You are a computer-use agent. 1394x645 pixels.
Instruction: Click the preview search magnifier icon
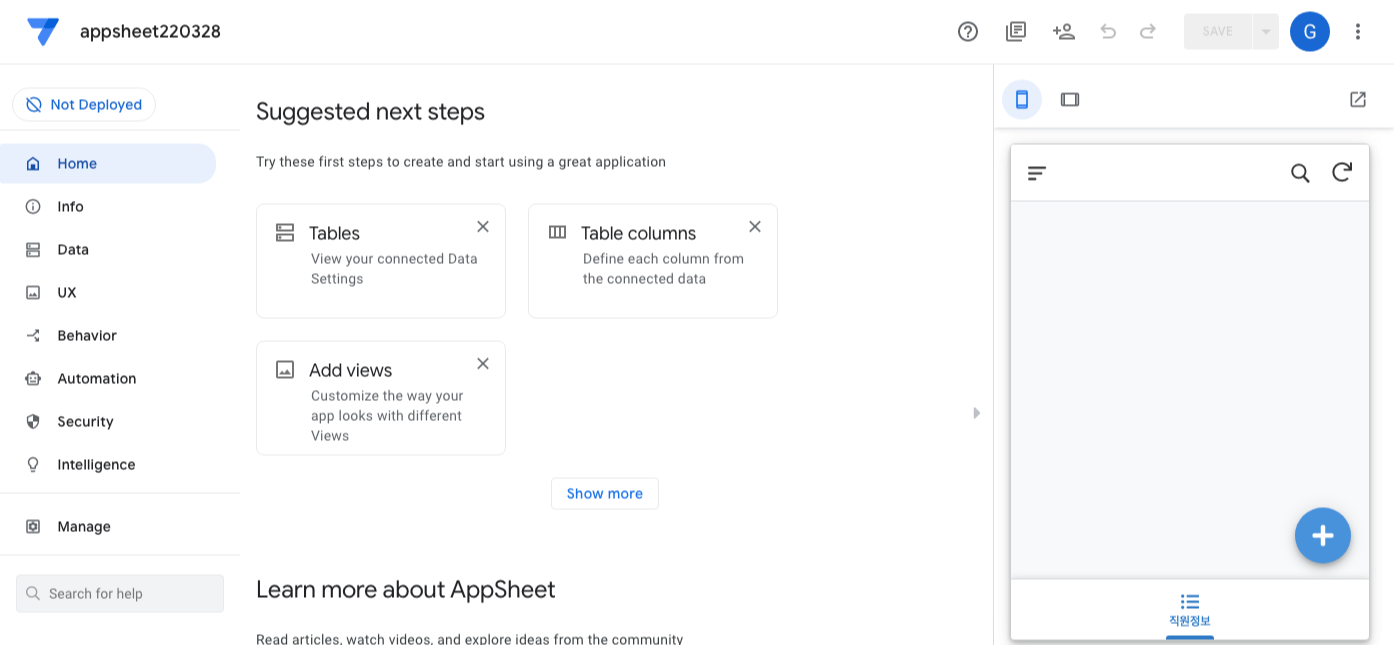click(1300, 173)
